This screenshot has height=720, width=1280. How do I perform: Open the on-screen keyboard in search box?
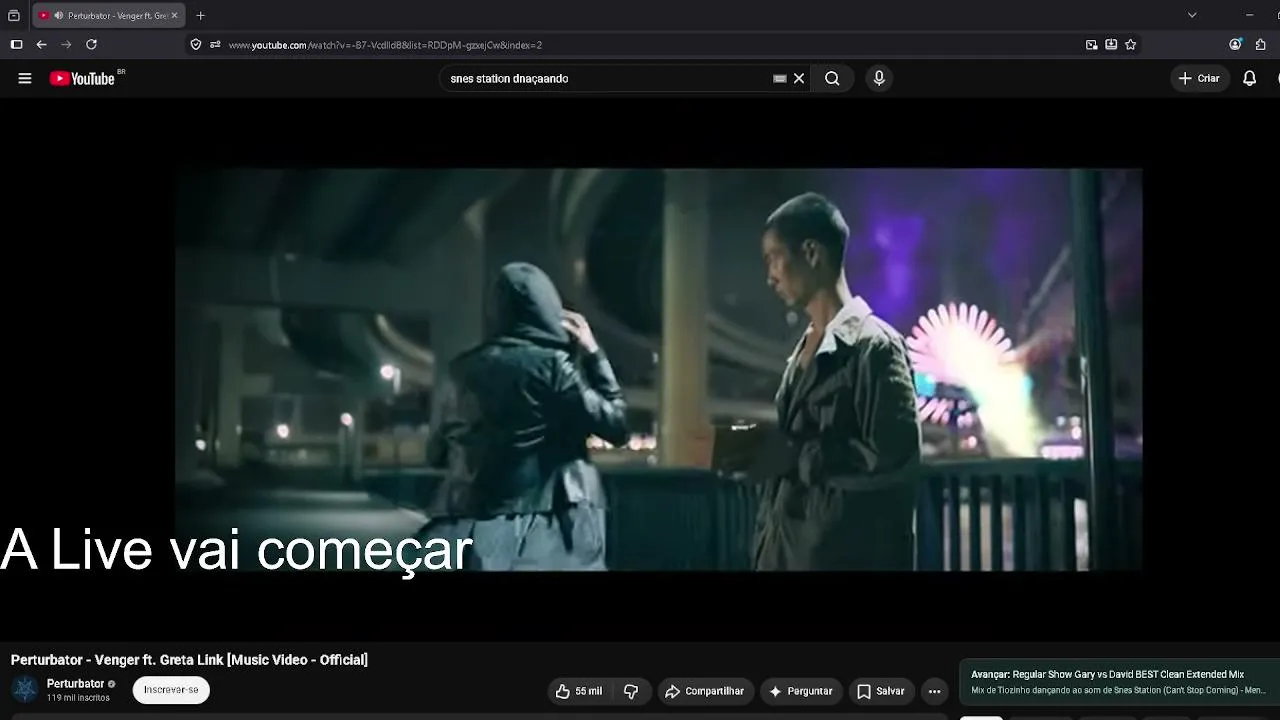coord(780,78)
